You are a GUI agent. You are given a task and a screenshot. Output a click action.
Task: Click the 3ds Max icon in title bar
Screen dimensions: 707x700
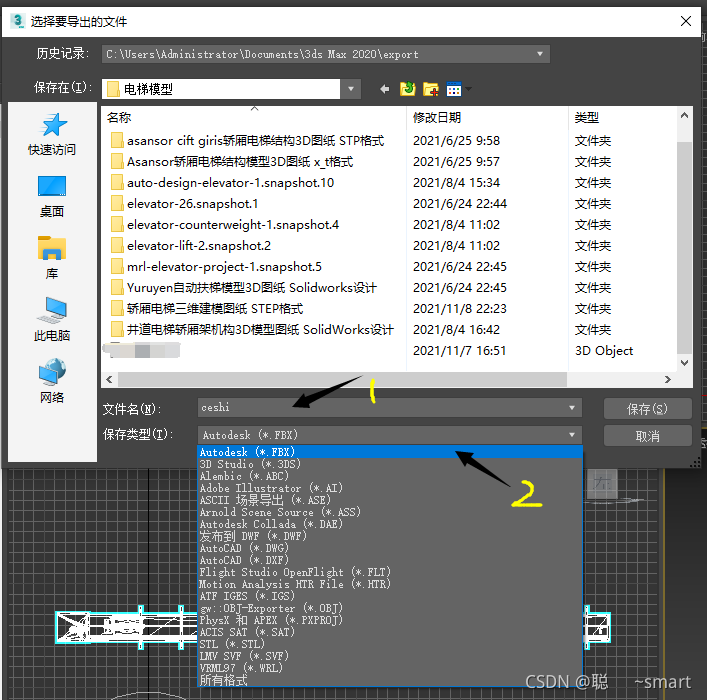coord(18,21)
